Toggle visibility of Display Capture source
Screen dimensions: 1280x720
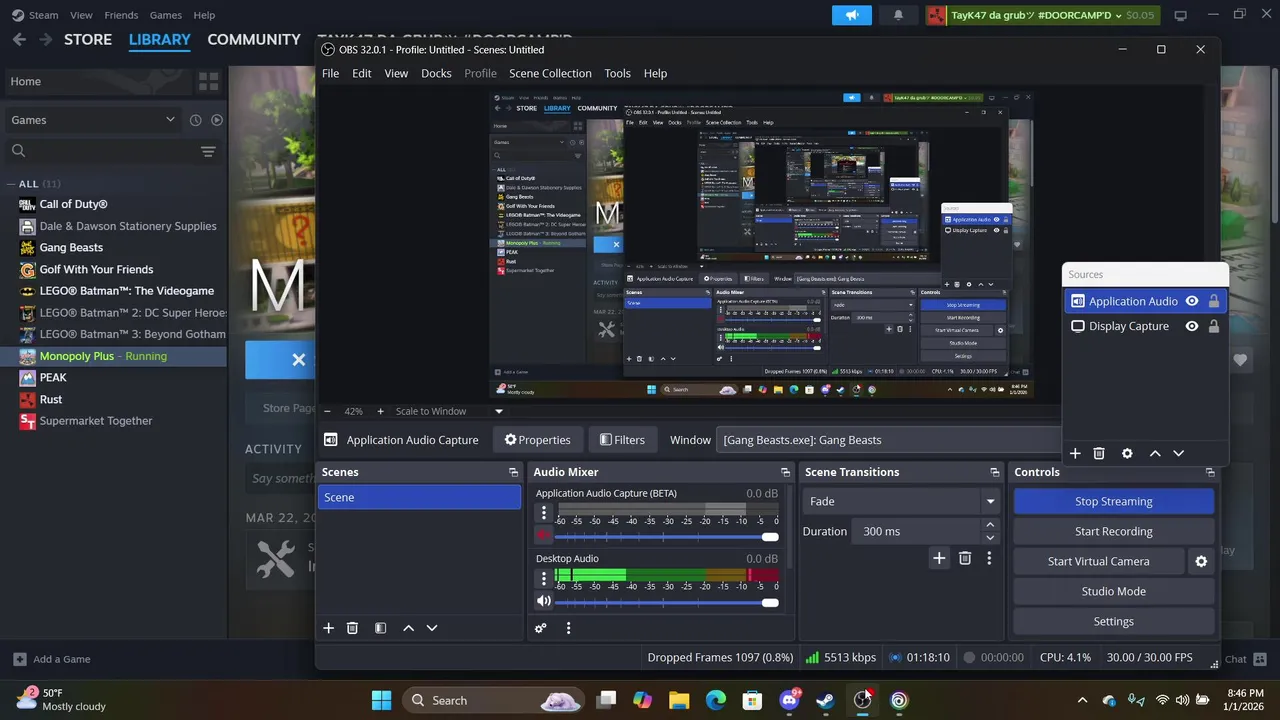(1192, 326)
